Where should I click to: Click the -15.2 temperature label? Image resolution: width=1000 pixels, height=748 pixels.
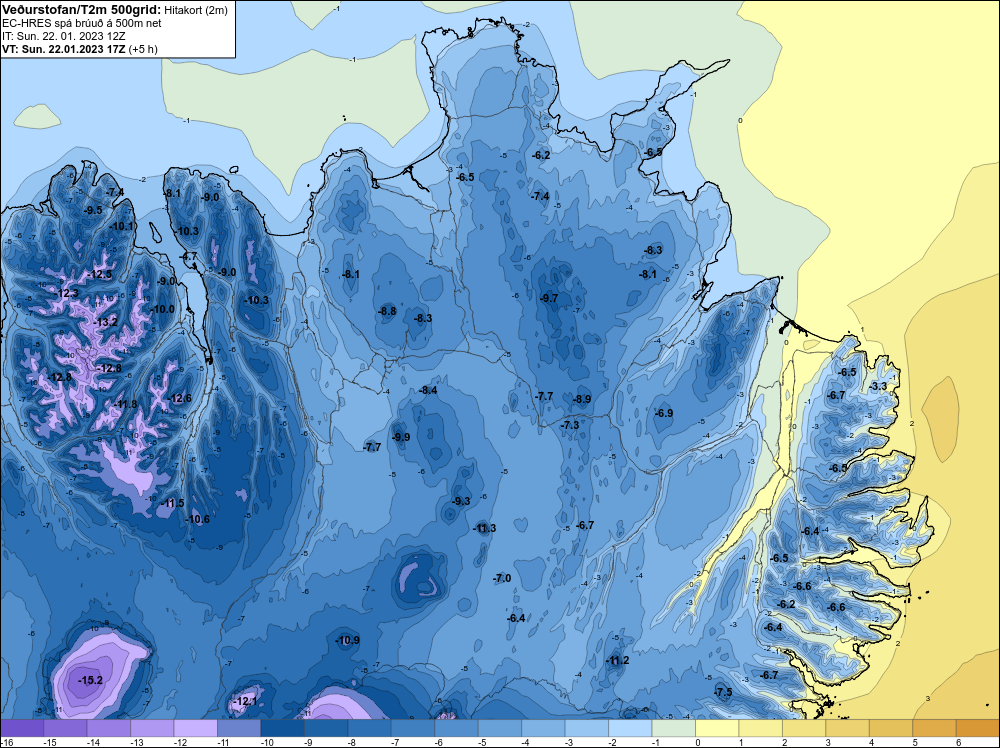tap(90, 680)
